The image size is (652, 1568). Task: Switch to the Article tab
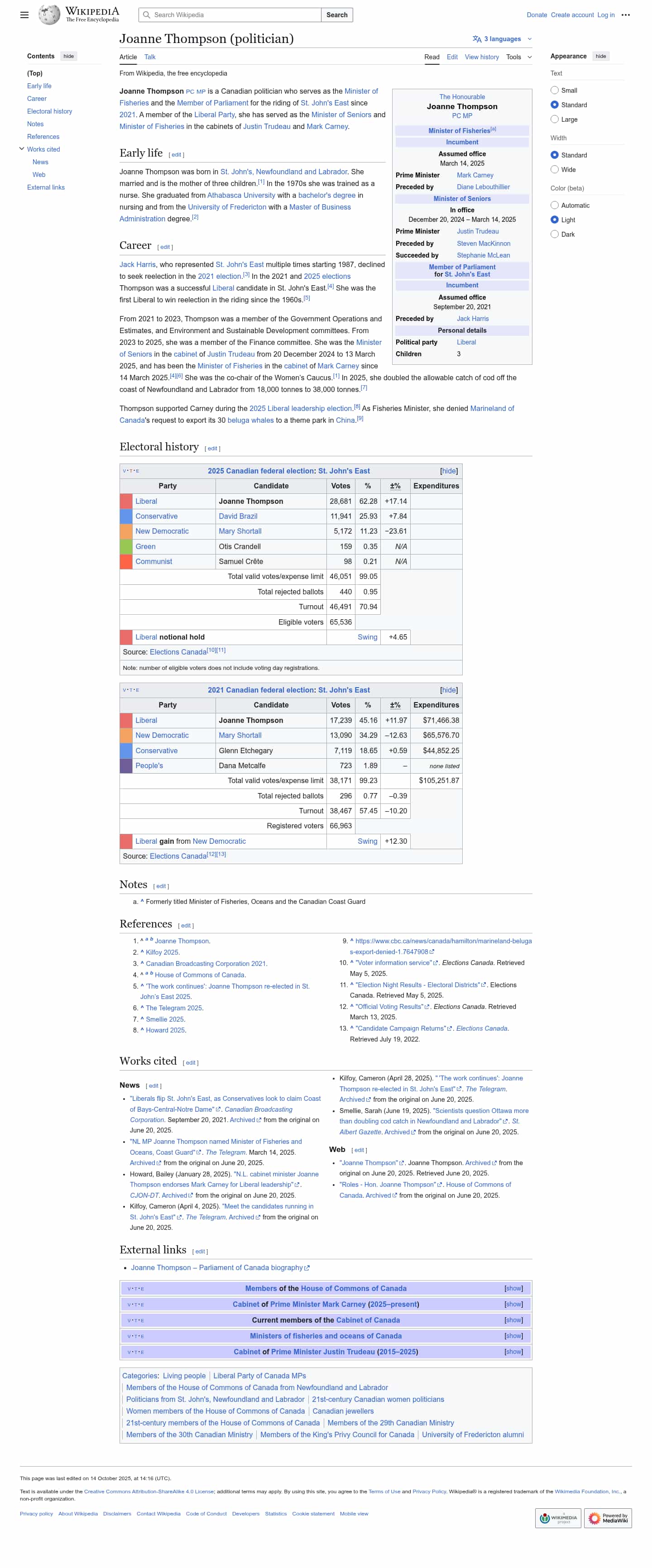point(128,57)
